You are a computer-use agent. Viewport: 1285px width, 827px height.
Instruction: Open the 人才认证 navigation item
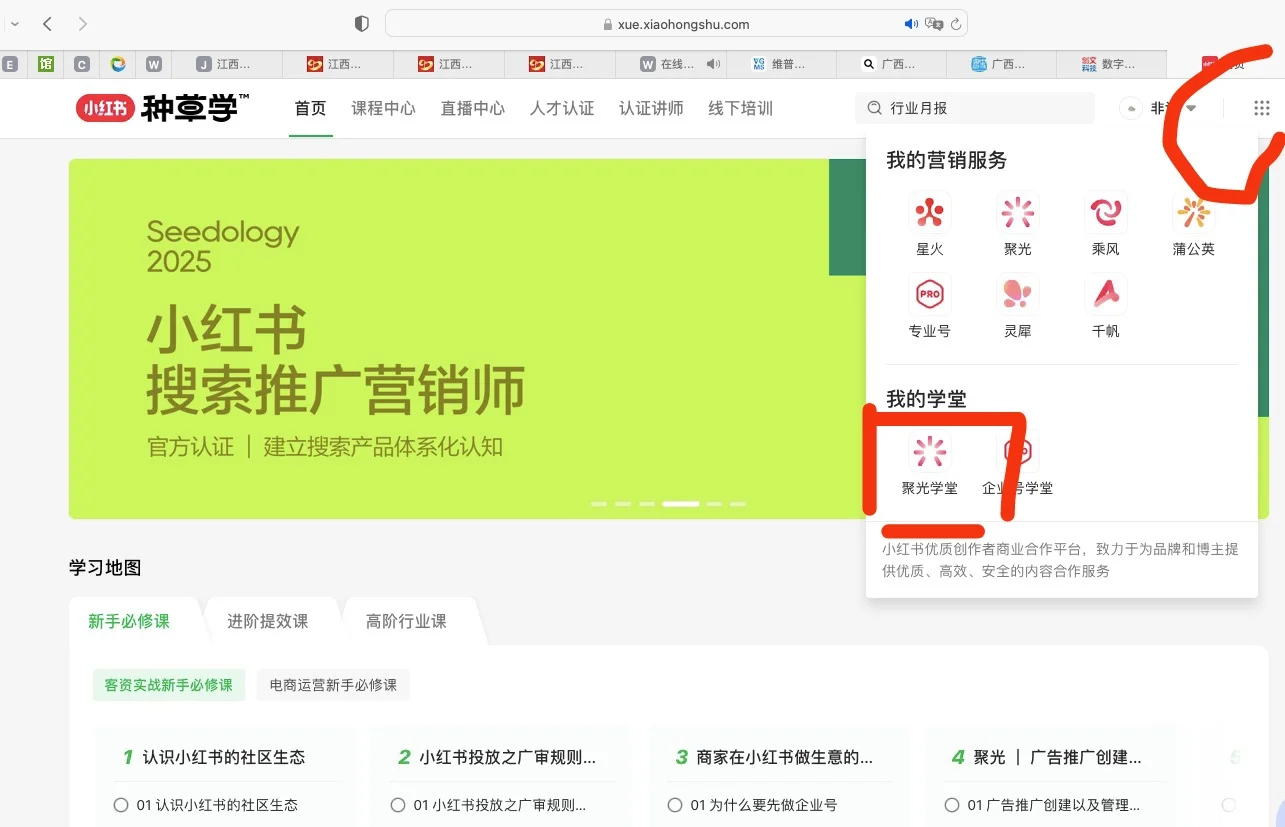click(x=562, y=108)
